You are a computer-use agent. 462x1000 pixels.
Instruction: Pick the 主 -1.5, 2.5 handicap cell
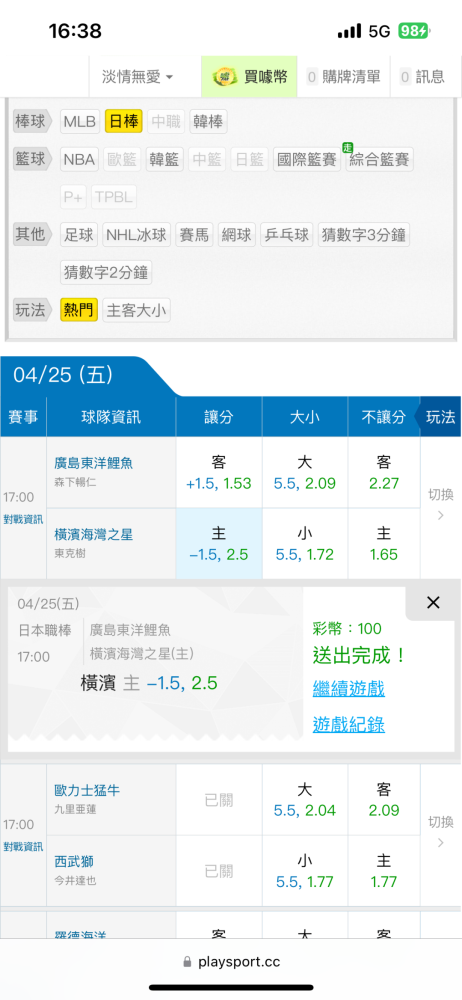[x=219, y=544]
